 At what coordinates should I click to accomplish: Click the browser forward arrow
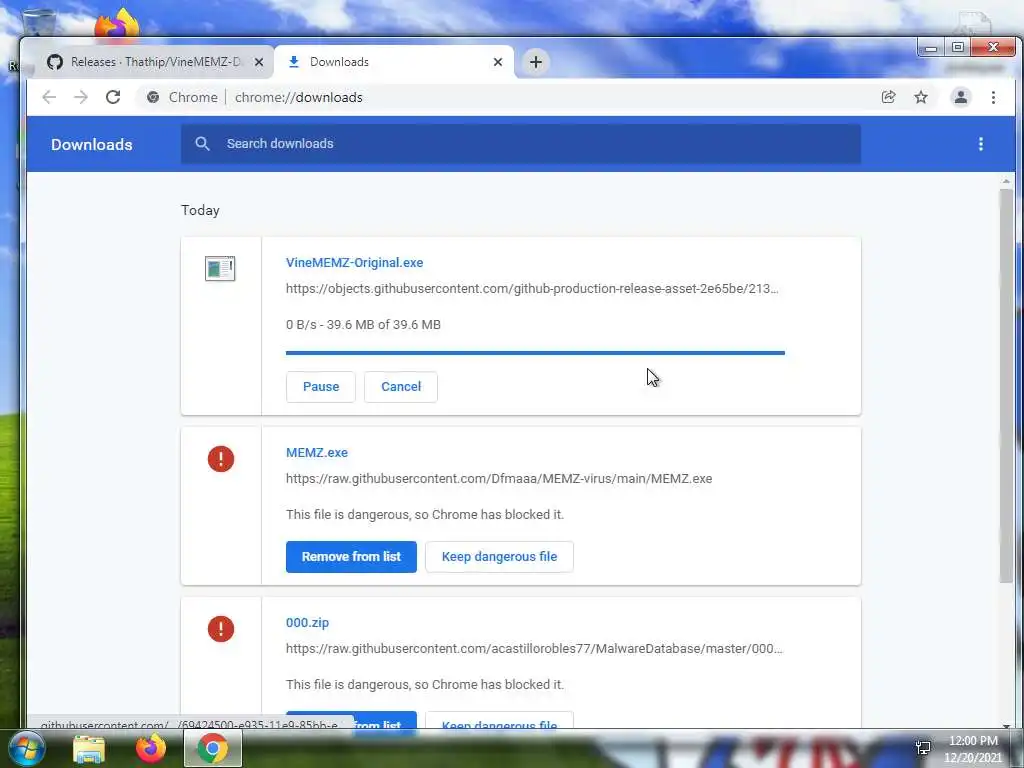(x=81, y=97)
